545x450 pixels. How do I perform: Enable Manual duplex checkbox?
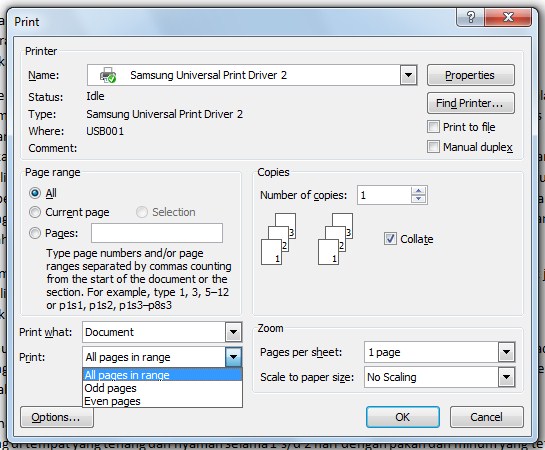(433, 147)
